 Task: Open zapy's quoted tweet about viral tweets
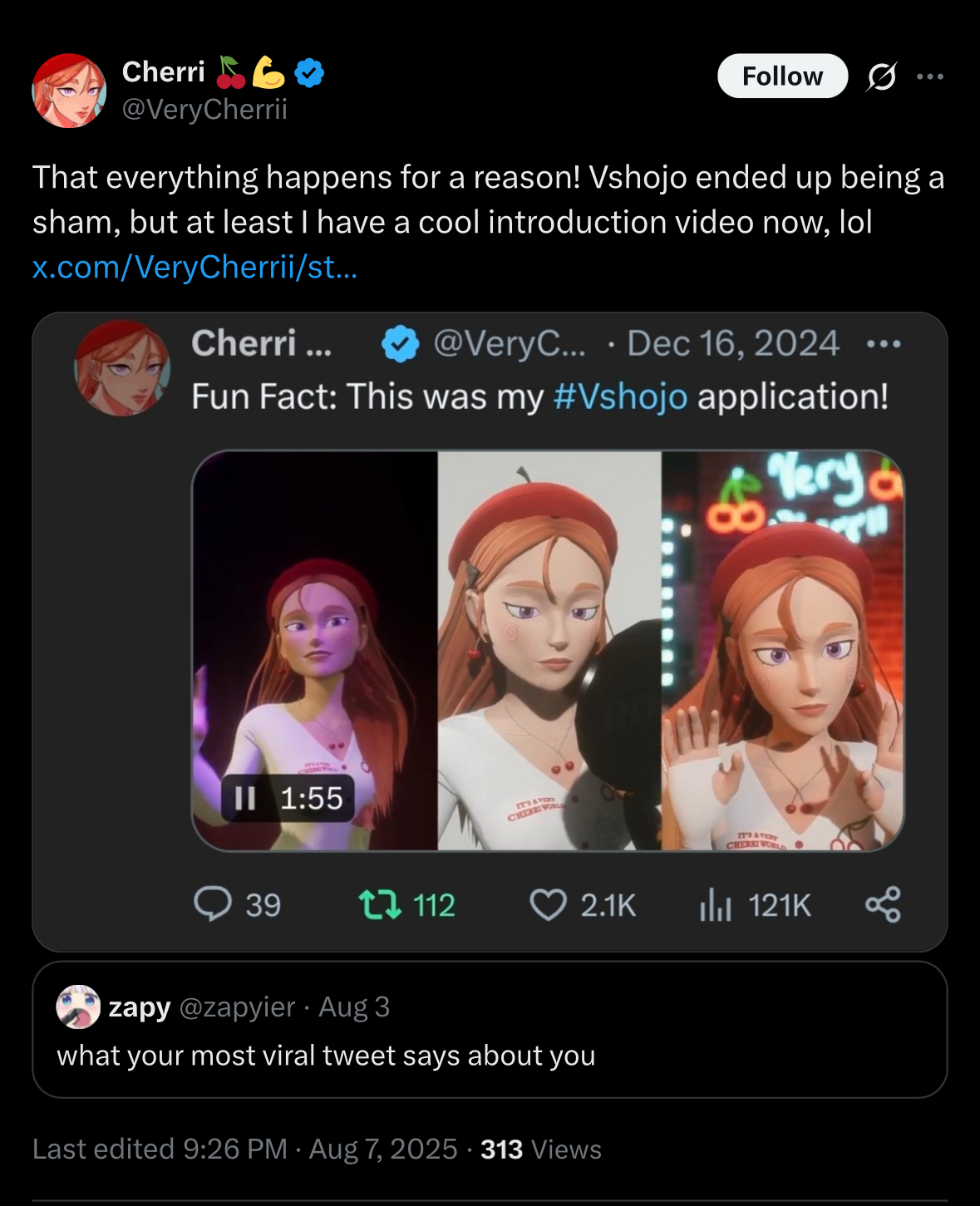tap(326, 1056)
